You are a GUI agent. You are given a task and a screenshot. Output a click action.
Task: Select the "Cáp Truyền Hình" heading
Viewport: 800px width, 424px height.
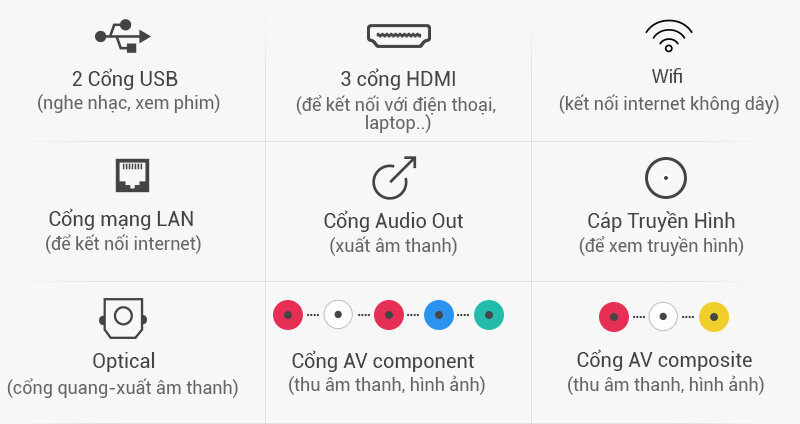[x=661, y=221]
